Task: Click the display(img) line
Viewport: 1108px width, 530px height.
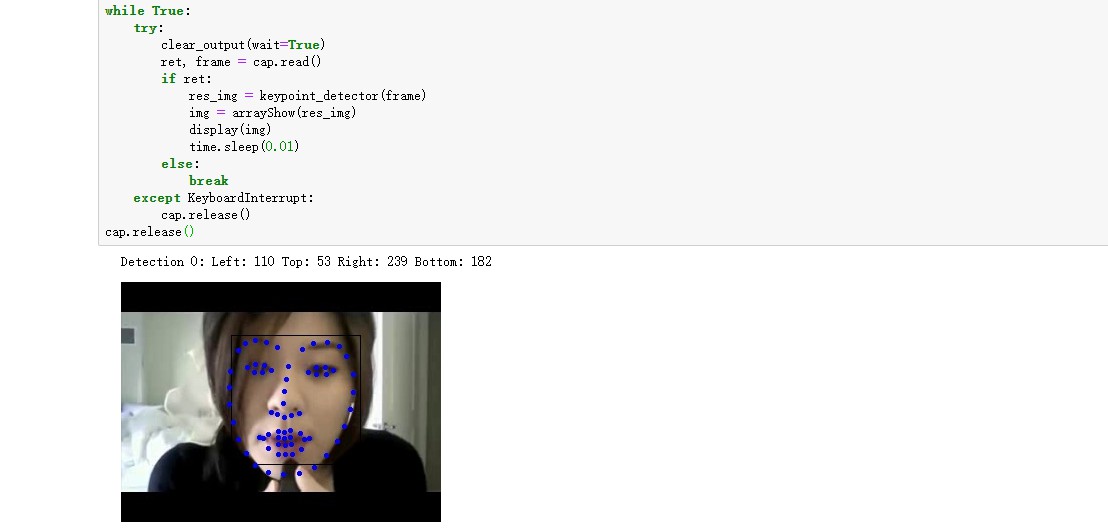Action: tap(230, 129)
